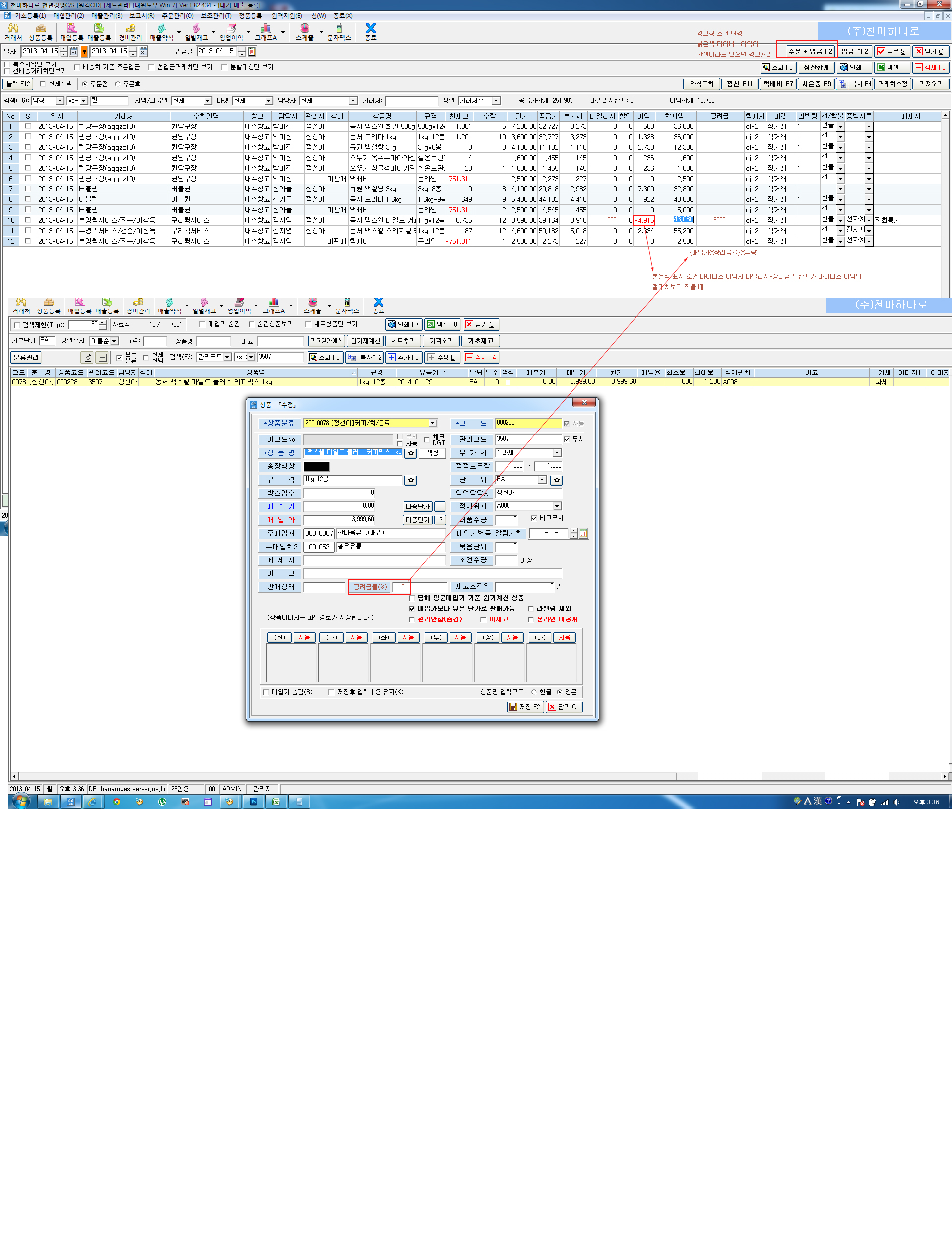
Task: Open 상품등록 icon in the top toolbar
Action: [x=40, y=32]
